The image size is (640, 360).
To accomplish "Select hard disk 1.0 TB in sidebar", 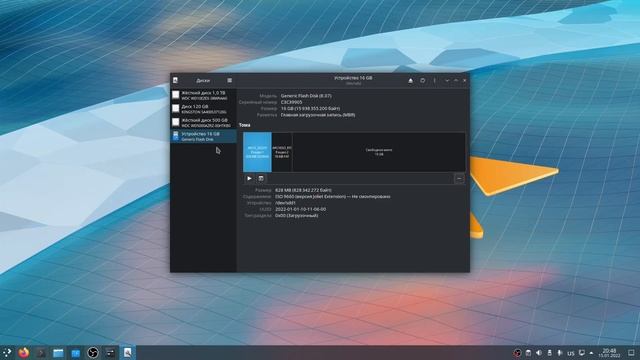I will pyautogui.click(x=203, y=95).
